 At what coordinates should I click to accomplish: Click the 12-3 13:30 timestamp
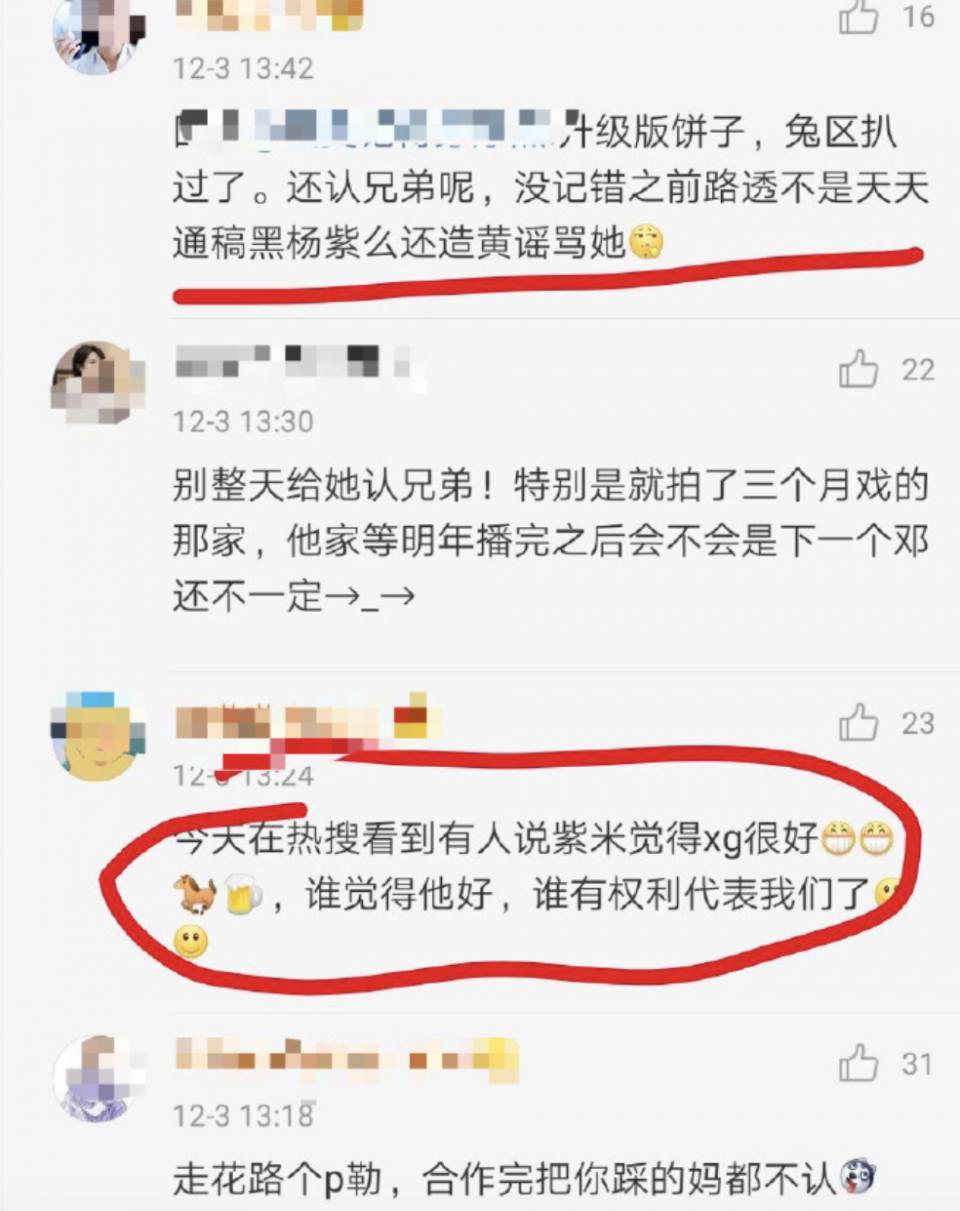tap(243, 421)
